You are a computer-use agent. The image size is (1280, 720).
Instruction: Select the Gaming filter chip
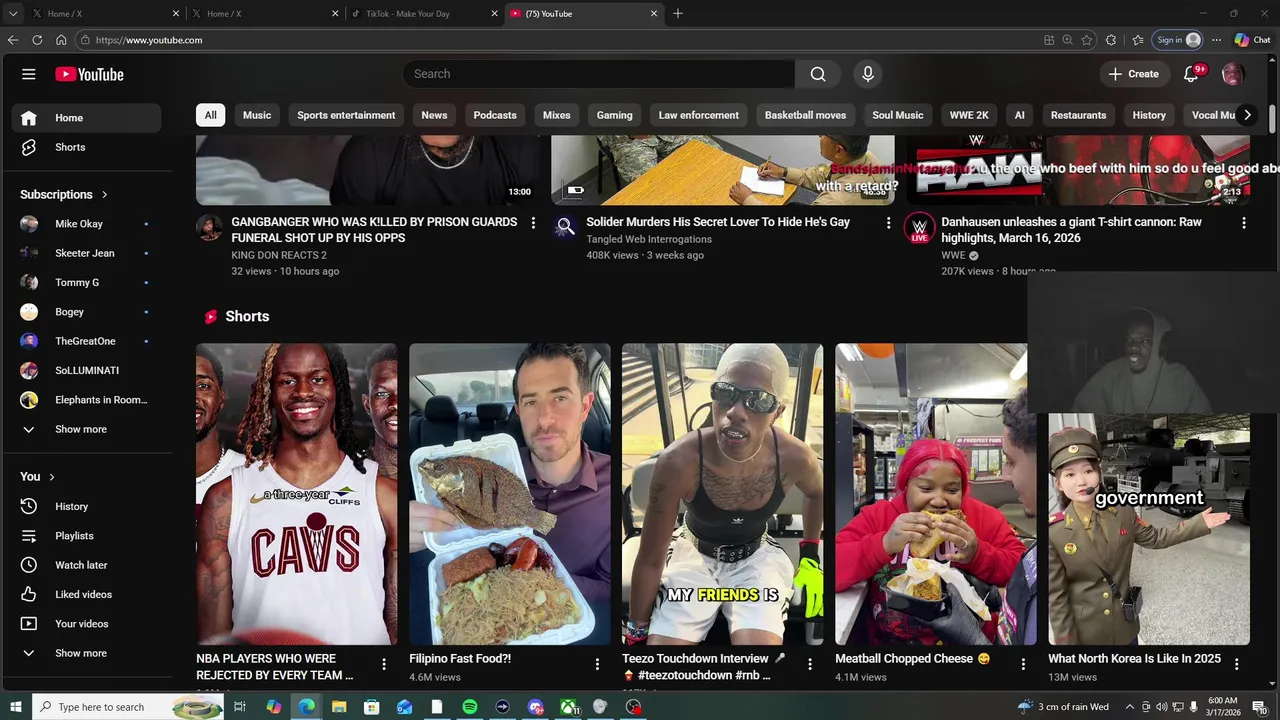click(614, 115)
